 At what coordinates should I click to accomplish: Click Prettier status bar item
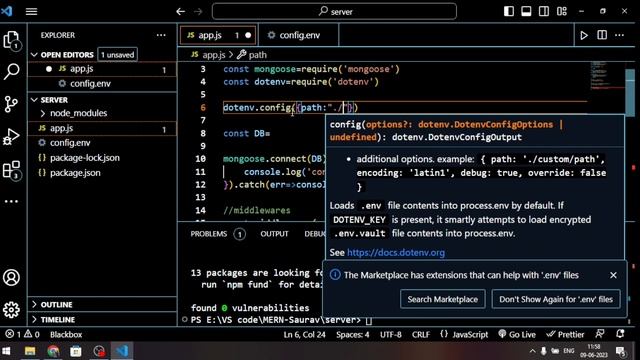tap(565, 334)
